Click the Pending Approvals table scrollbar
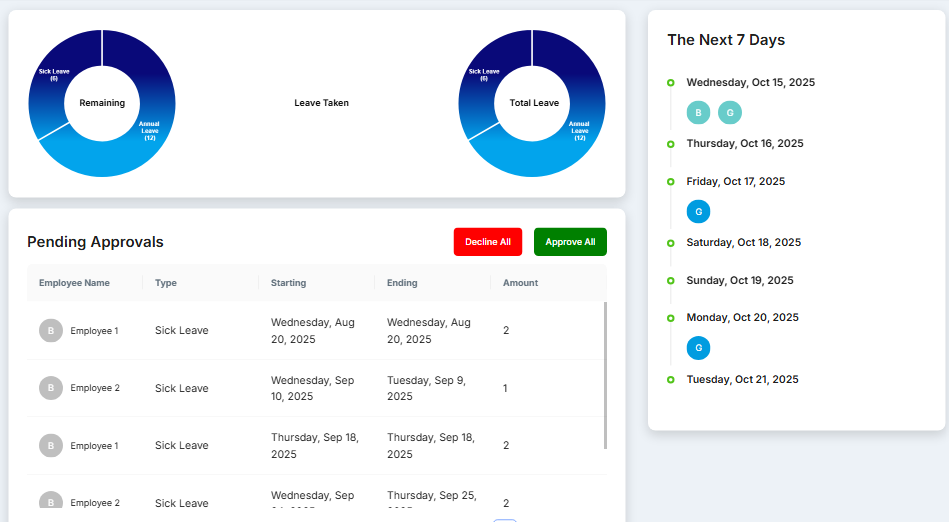The height and width of the screenshot is (522, 949). click(605, 375)
